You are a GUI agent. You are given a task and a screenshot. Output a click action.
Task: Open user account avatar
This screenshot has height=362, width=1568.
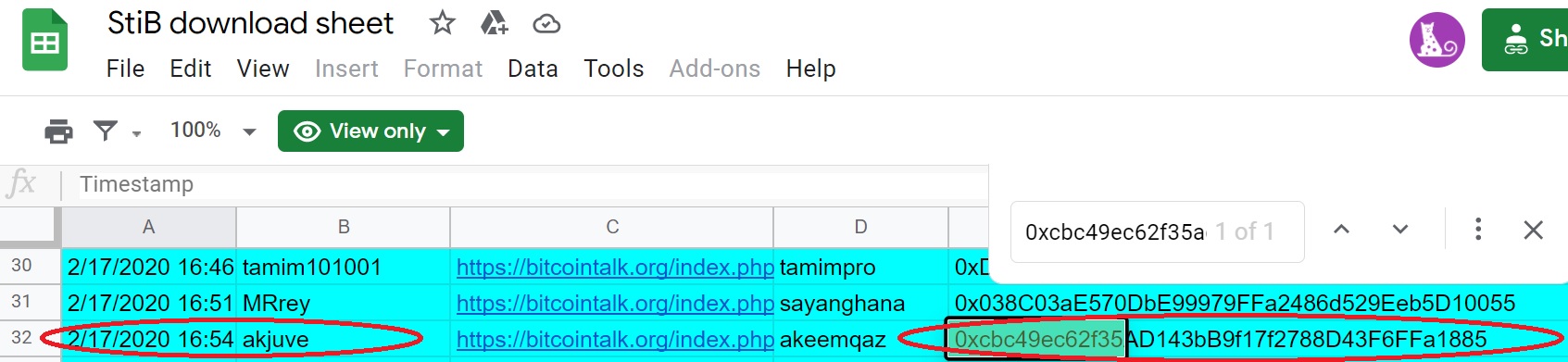click(x=1436, y=40)
